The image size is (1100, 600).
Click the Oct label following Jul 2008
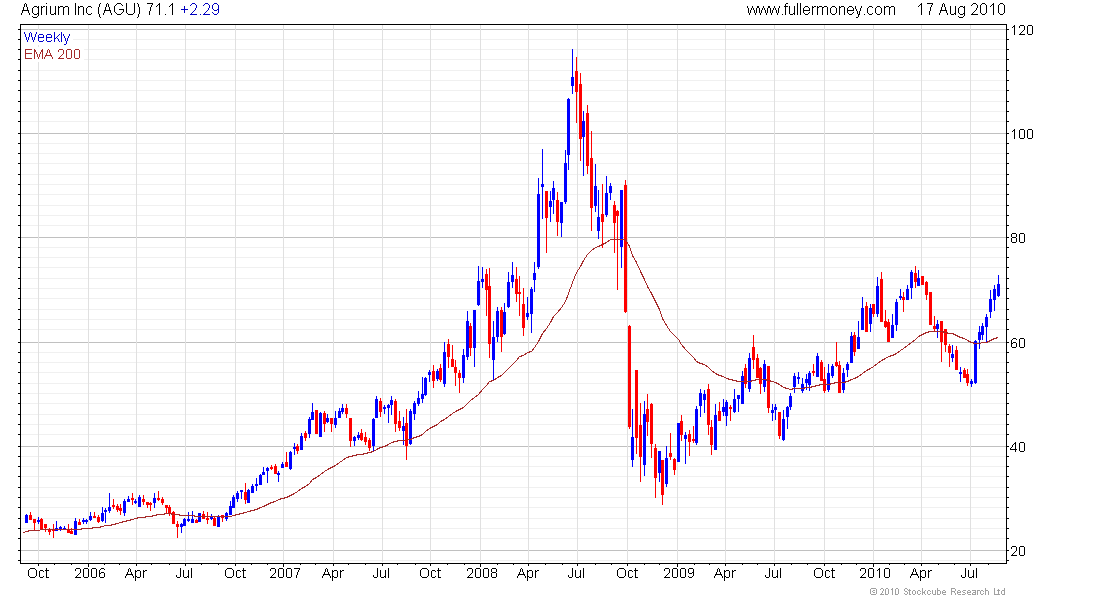pyautogui.click(x=627, y=573)
